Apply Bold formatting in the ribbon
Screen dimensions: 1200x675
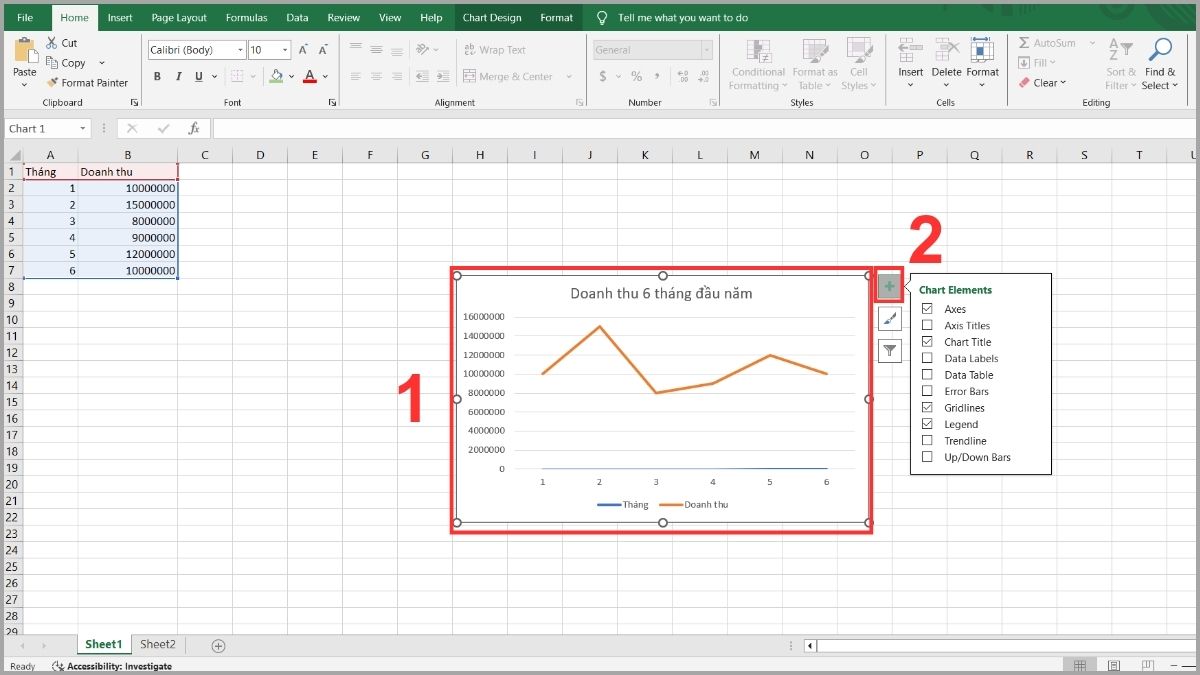[157, 77]
